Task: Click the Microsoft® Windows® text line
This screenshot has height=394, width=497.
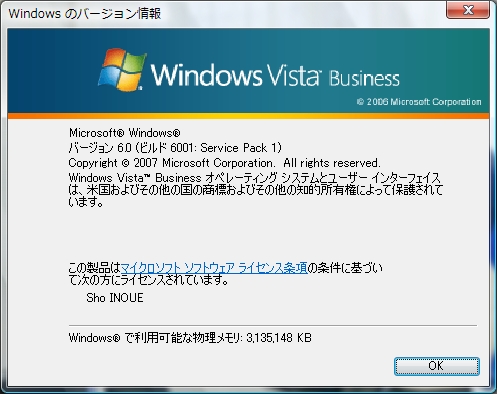Action: click(125, 133)
